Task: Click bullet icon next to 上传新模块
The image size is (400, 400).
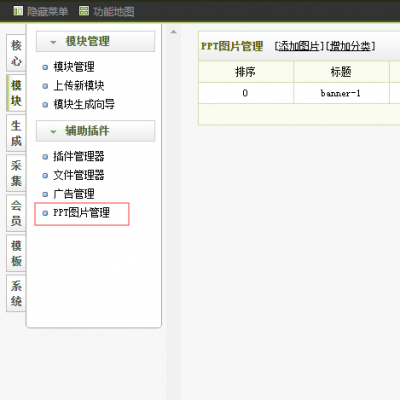Action: (45, 86)
